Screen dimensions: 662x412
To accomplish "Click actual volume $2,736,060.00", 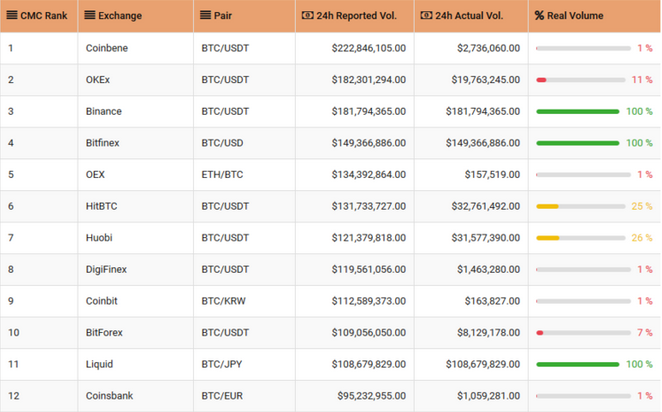I will coord(488,48).
